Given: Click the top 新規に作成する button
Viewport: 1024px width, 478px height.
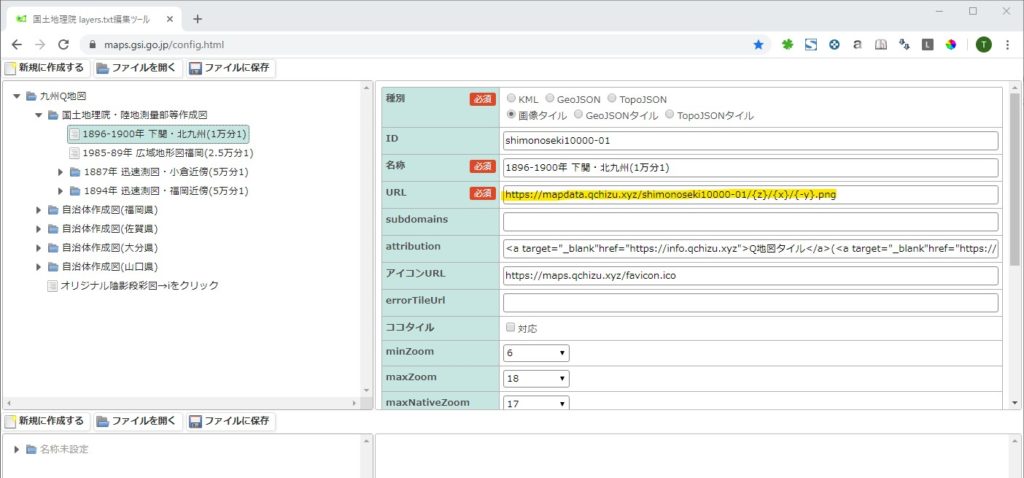Looking at the screenshot, I should [x=46, y=69].
